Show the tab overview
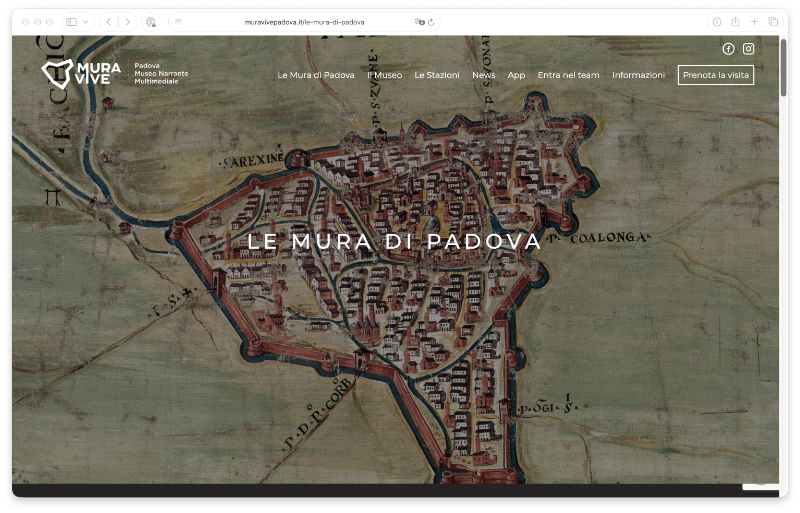 pos(773,22)
